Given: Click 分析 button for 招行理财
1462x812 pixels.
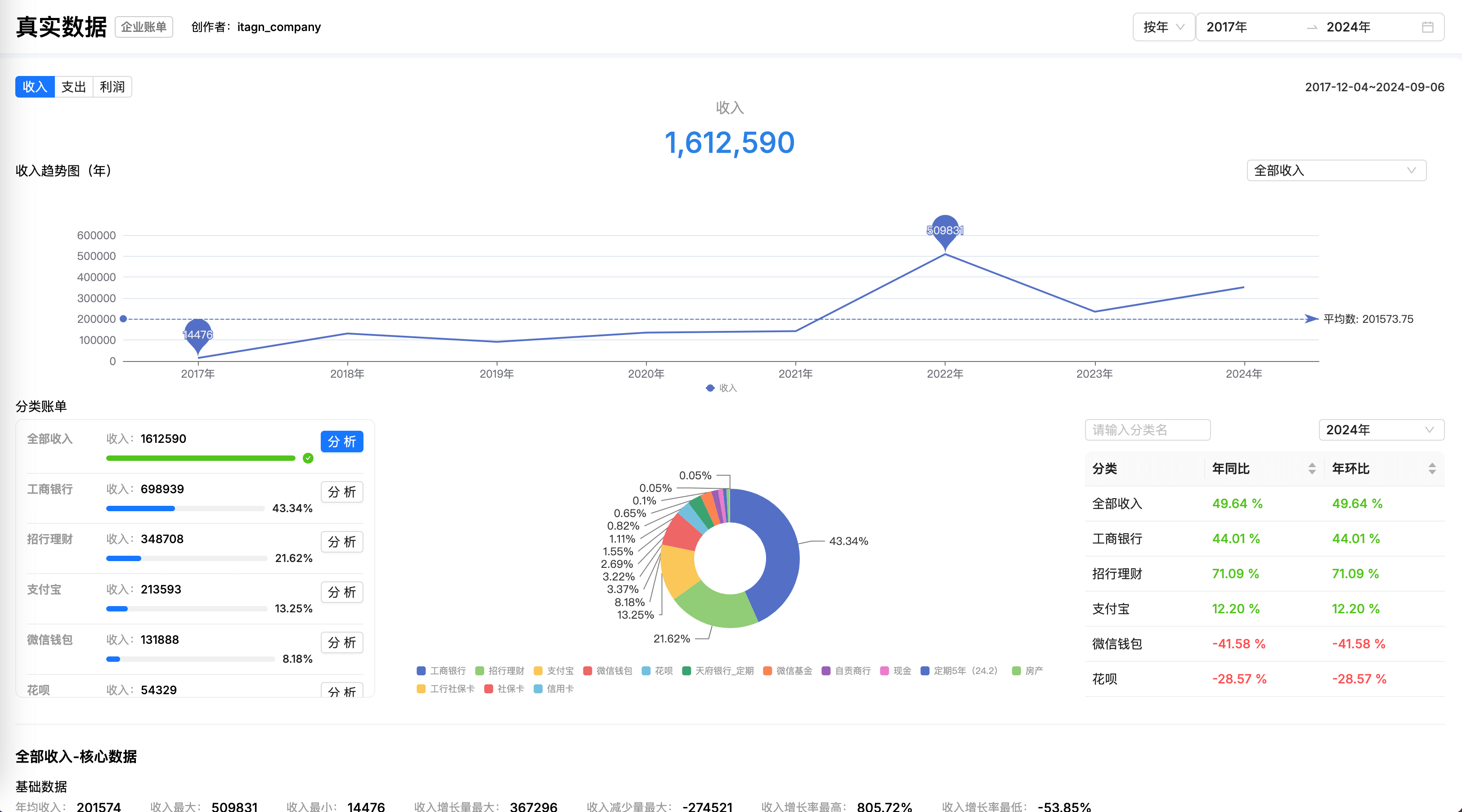Looking at the screenshot, I should tap(342, 542).
